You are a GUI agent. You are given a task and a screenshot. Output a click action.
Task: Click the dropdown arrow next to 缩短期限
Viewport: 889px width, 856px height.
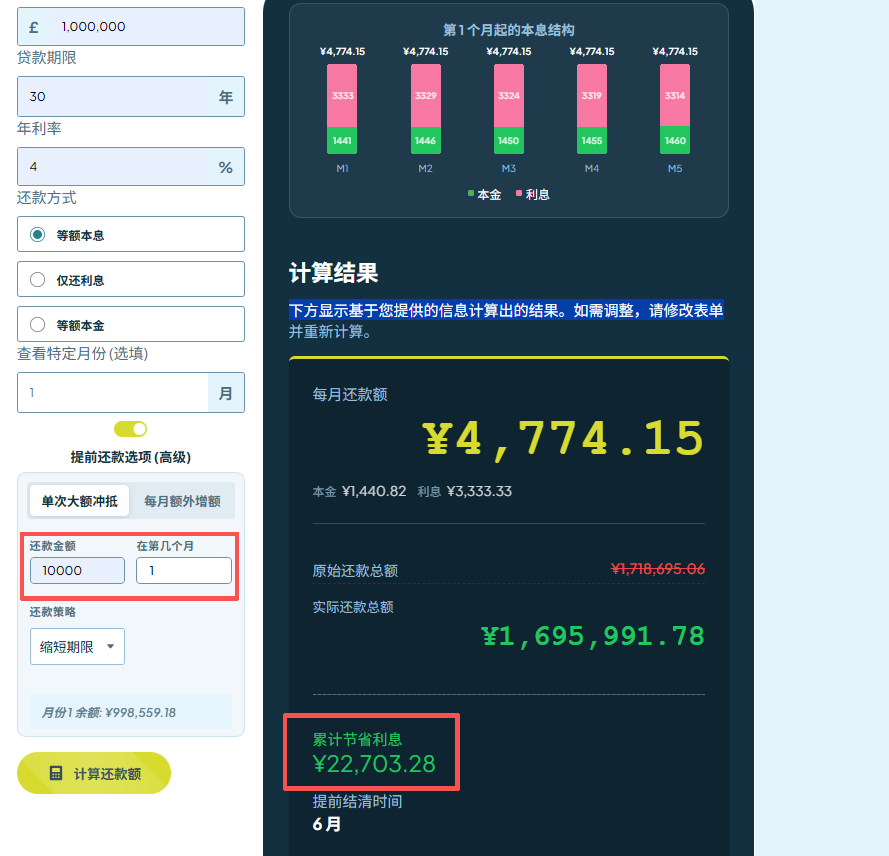pos(113,646)
